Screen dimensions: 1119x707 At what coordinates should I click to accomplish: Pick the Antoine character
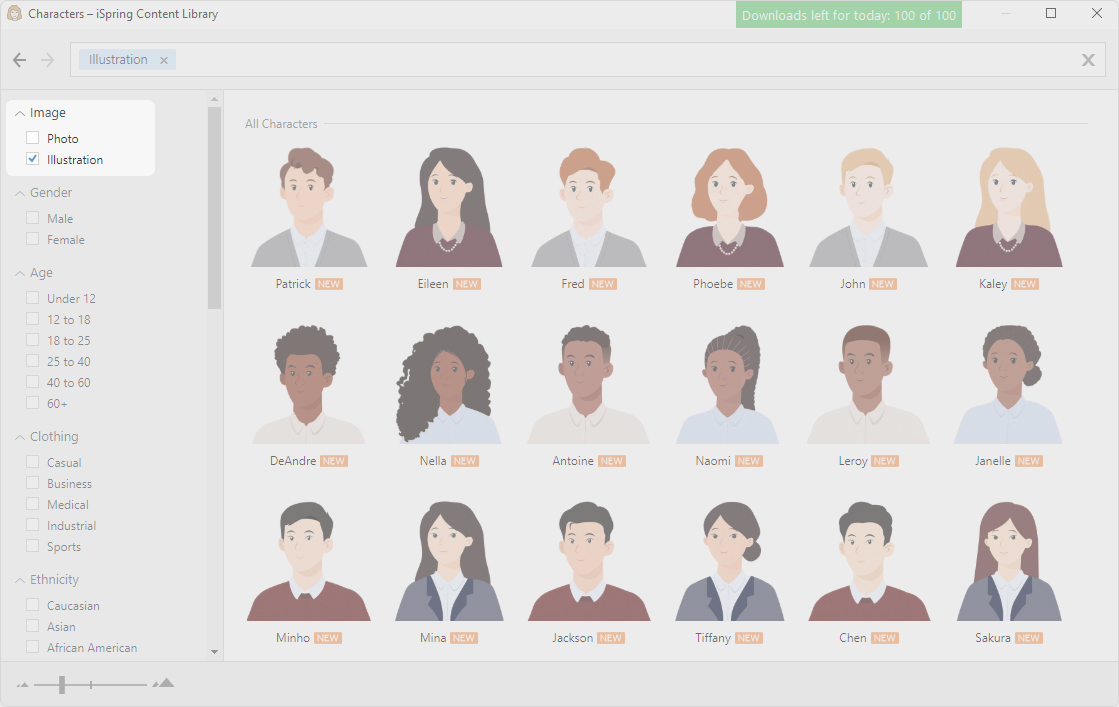588,395
